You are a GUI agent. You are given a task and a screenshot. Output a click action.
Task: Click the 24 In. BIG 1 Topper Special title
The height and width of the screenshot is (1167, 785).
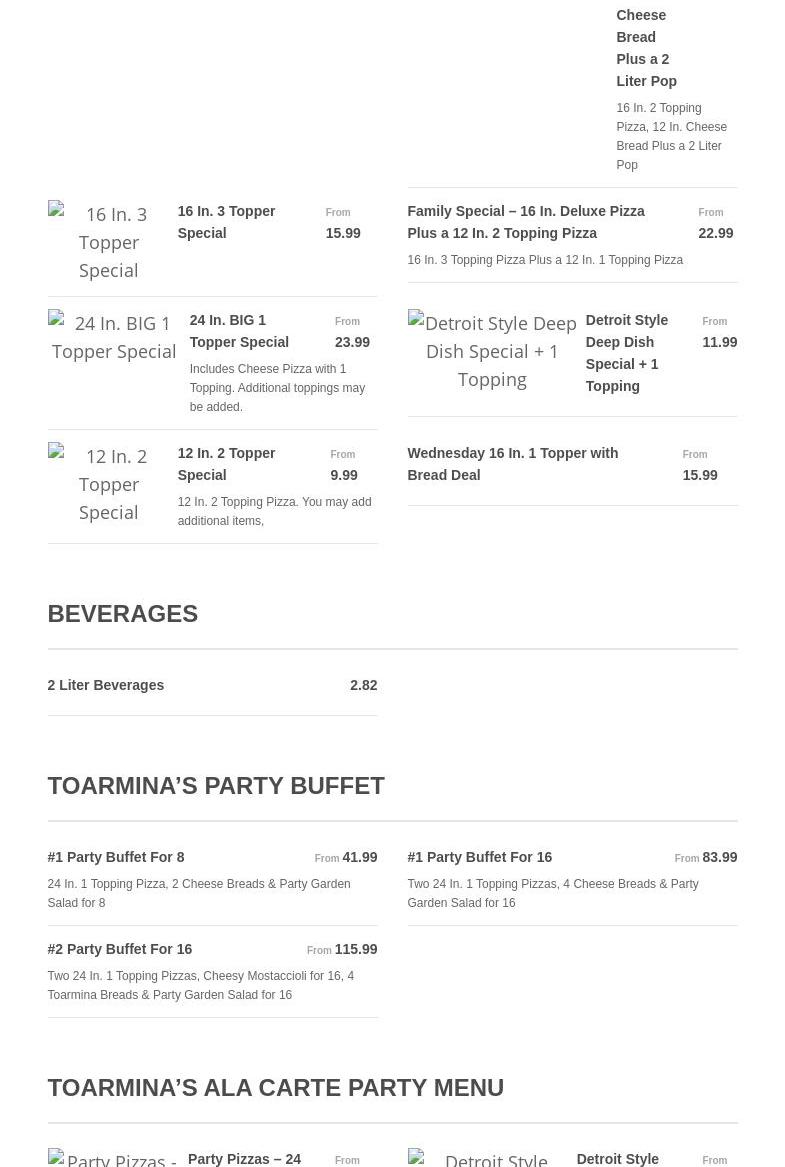pyautogui.click(x=239, y=331)
